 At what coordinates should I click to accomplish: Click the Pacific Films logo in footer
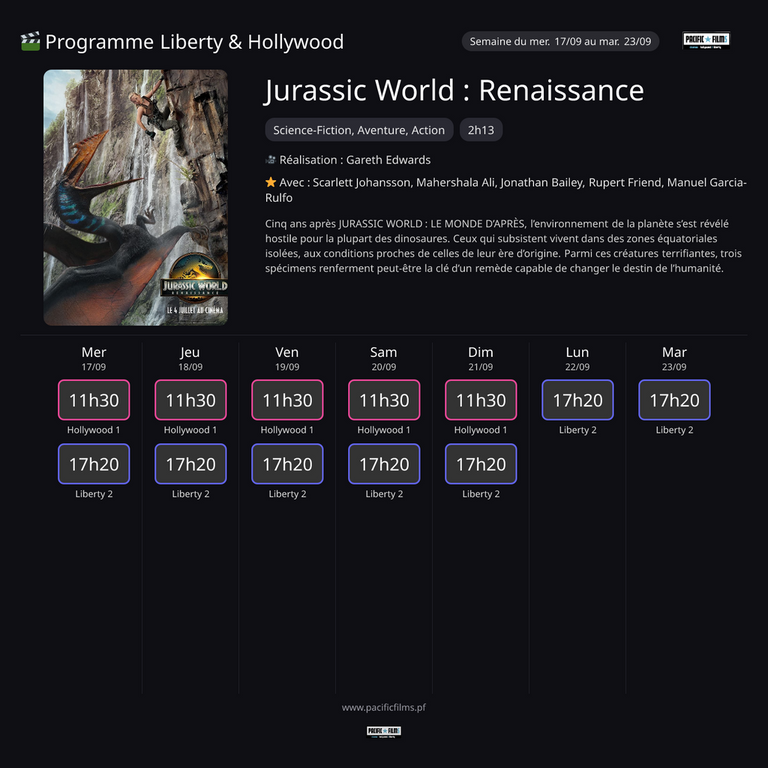pyautogui.click(x=384, y=731)
